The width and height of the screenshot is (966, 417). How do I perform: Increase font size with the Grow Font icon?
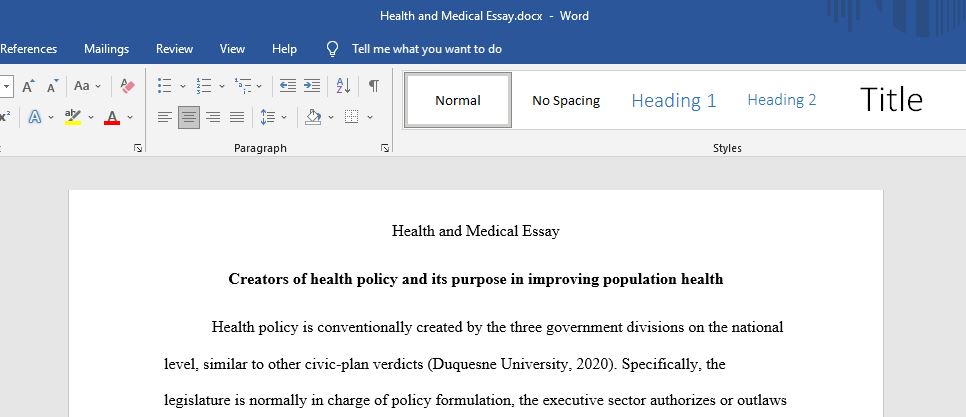coord(28,86)
